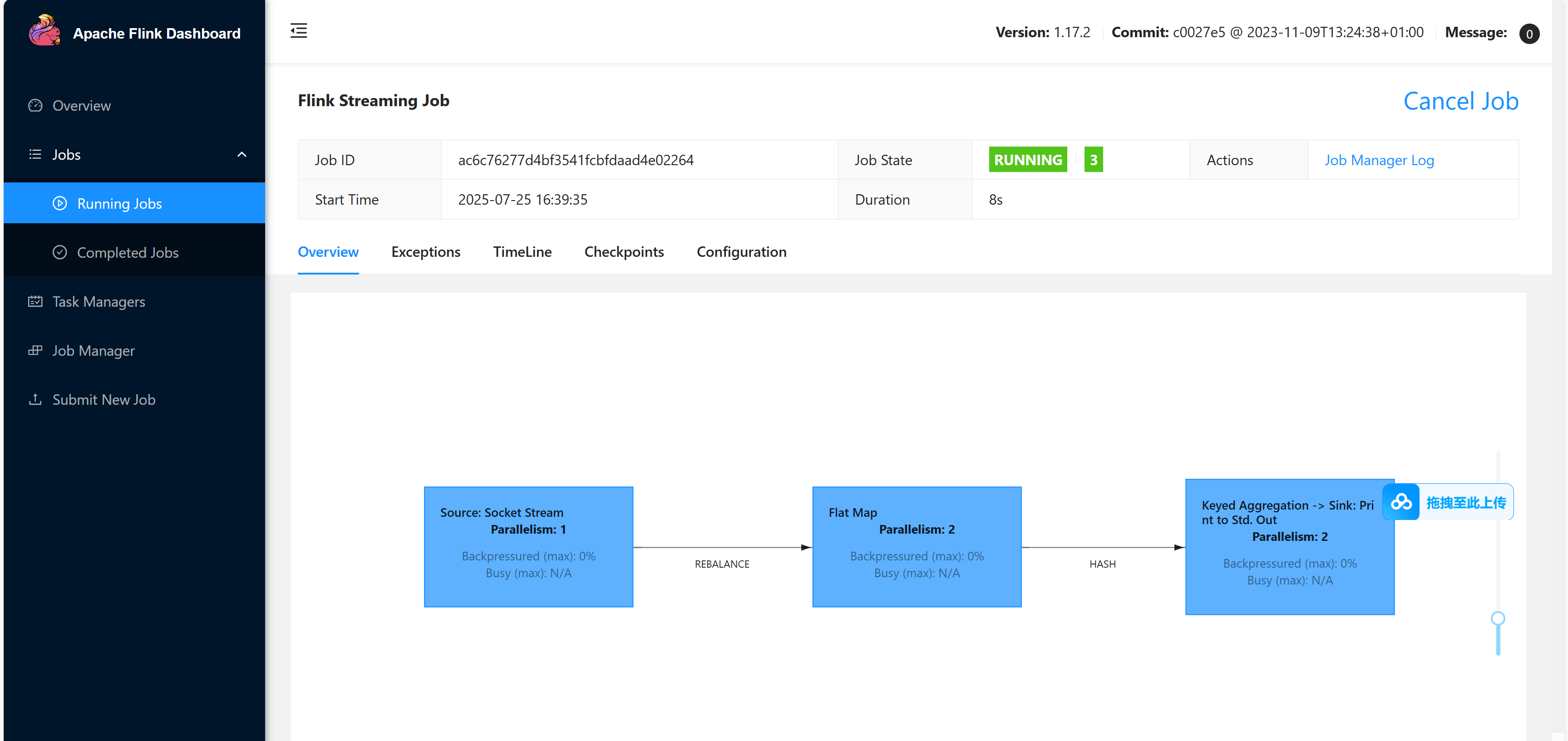Screen dimensions: 1568x741
Task: Click the Overview dashboard gauge icon
Action: click(35, 105)
